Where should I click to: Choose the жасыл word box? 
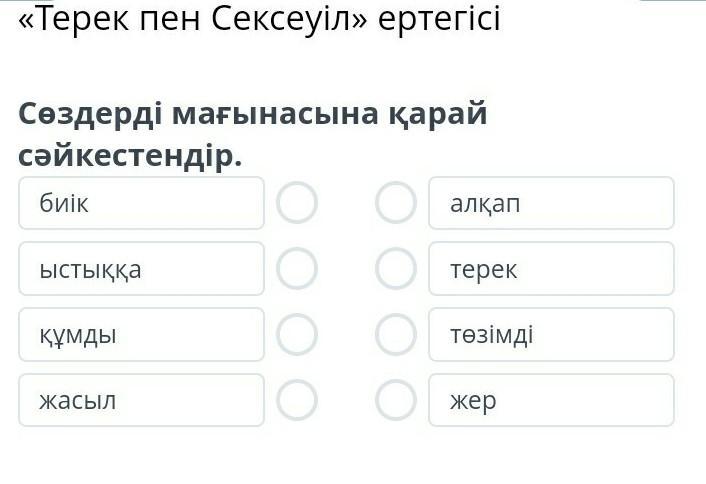(x=141, y=400)
